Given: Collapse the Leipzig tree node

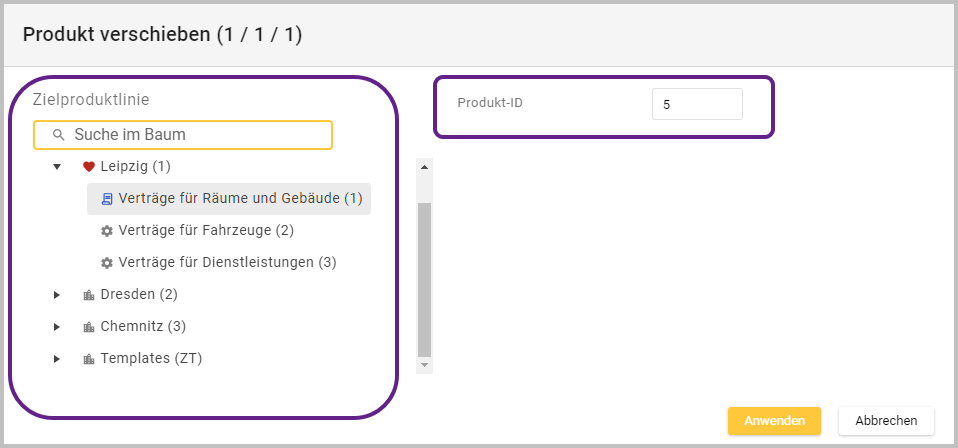Looking at the screenshot, I should 57,167.
